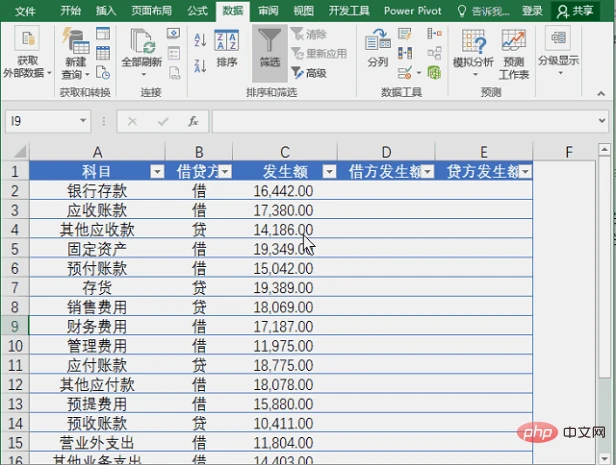Image resolution: width=616 pixels, height=465 pixels.
Task: Open Advanced filter options
Action: pyautogui.click(x=309, y=73)
